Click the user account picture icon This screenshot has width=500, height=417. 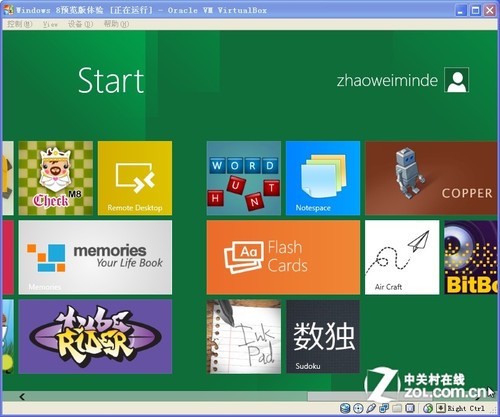(457, 80)
